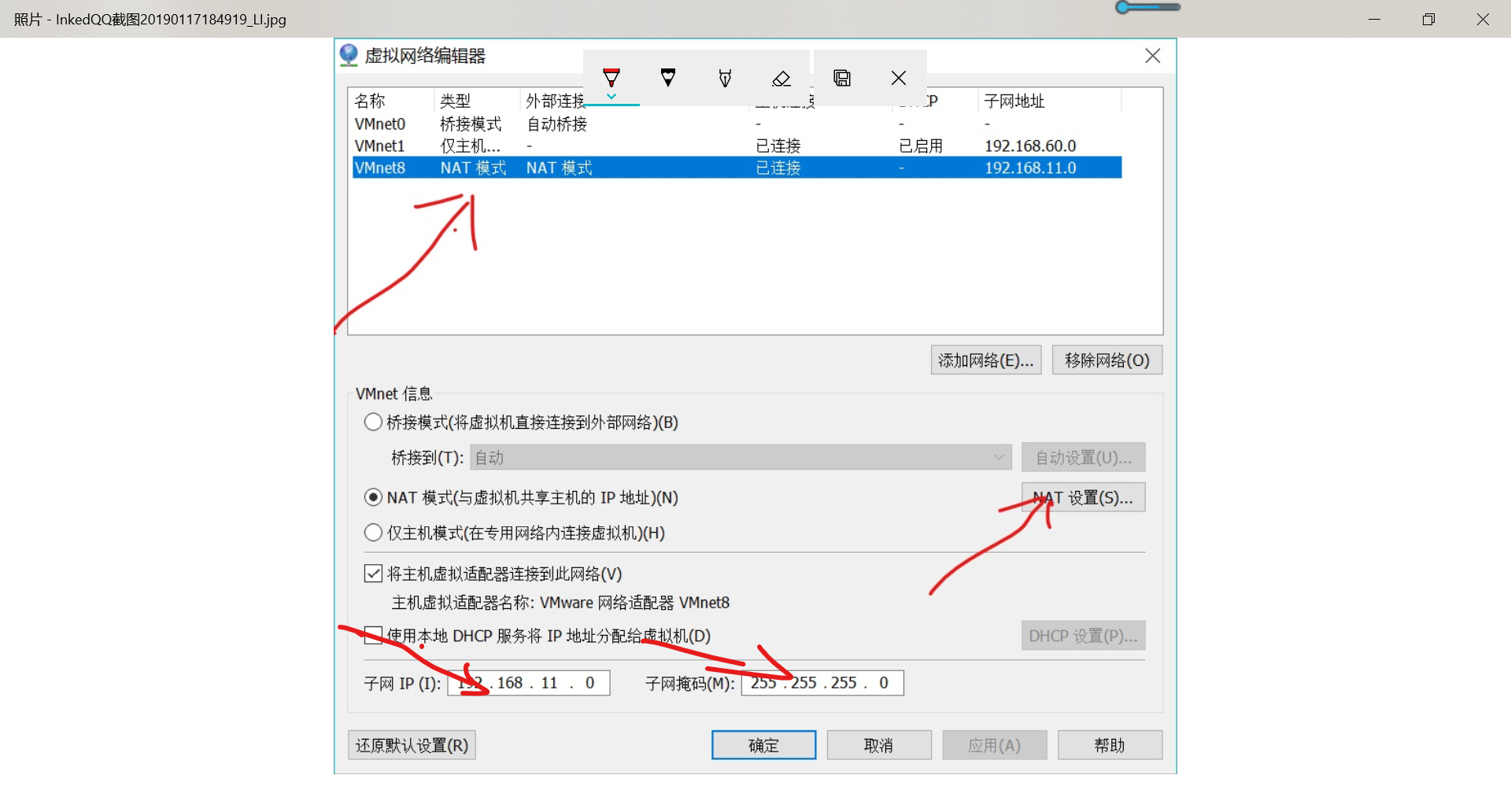
Task: Click the 子网 IP input field
Action: pyautogui.click(x=529, y=683)
